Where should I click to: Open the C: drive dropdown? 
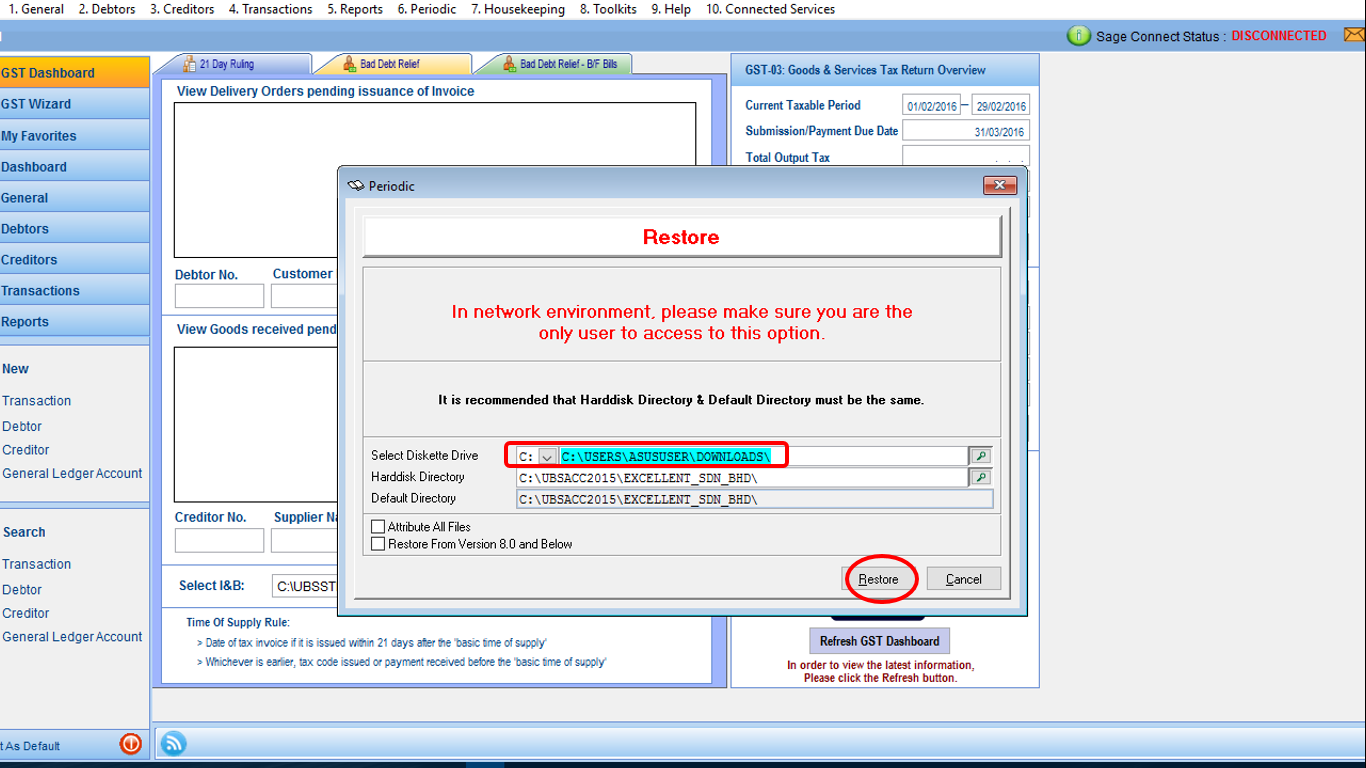pyautogui.click(x=547, y=456)
